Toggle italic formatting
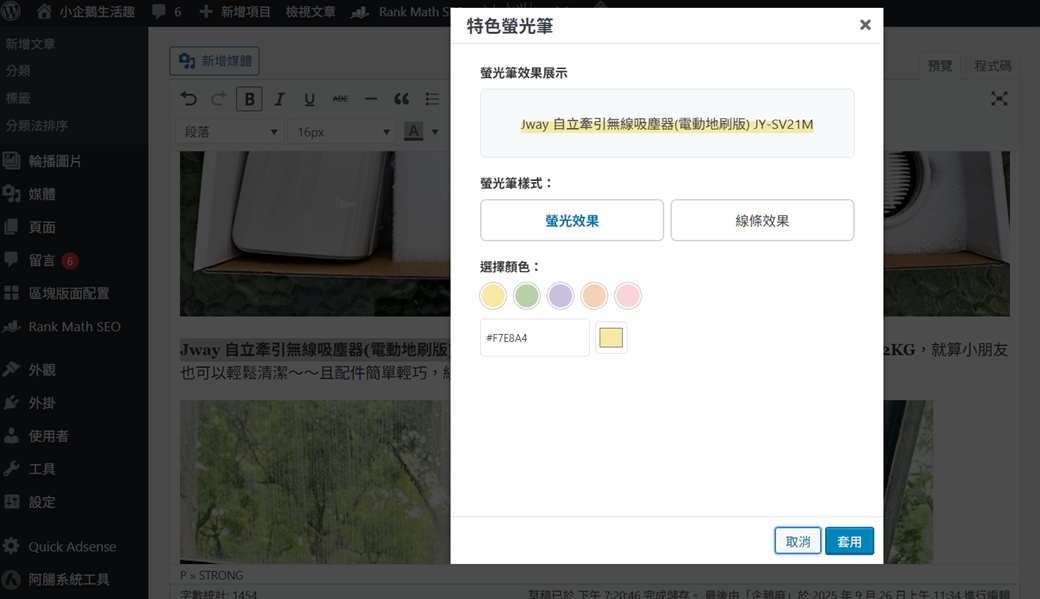The width and height of the screenshot is (1040, 599). point(279,99)
